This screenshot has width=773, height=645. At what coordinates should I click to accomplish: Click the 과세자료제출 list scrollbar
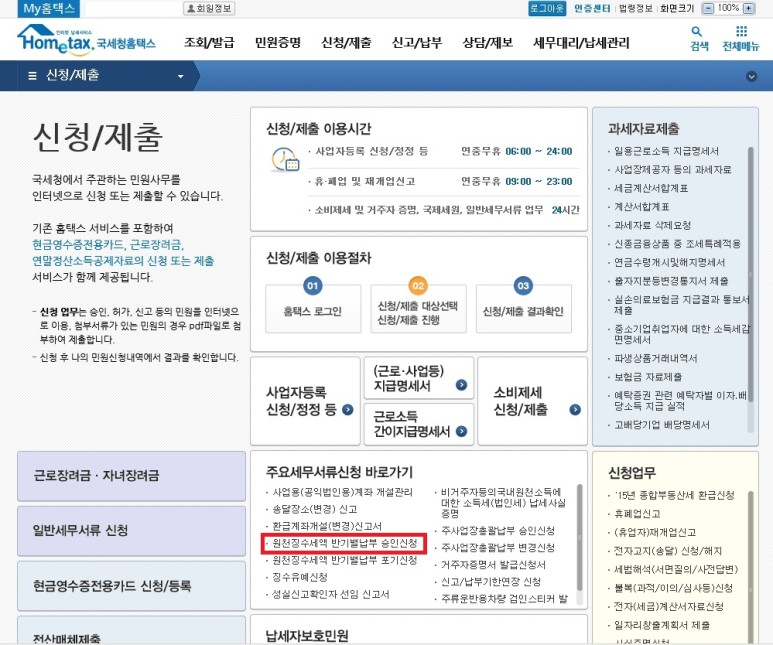(x=751, y=274)
